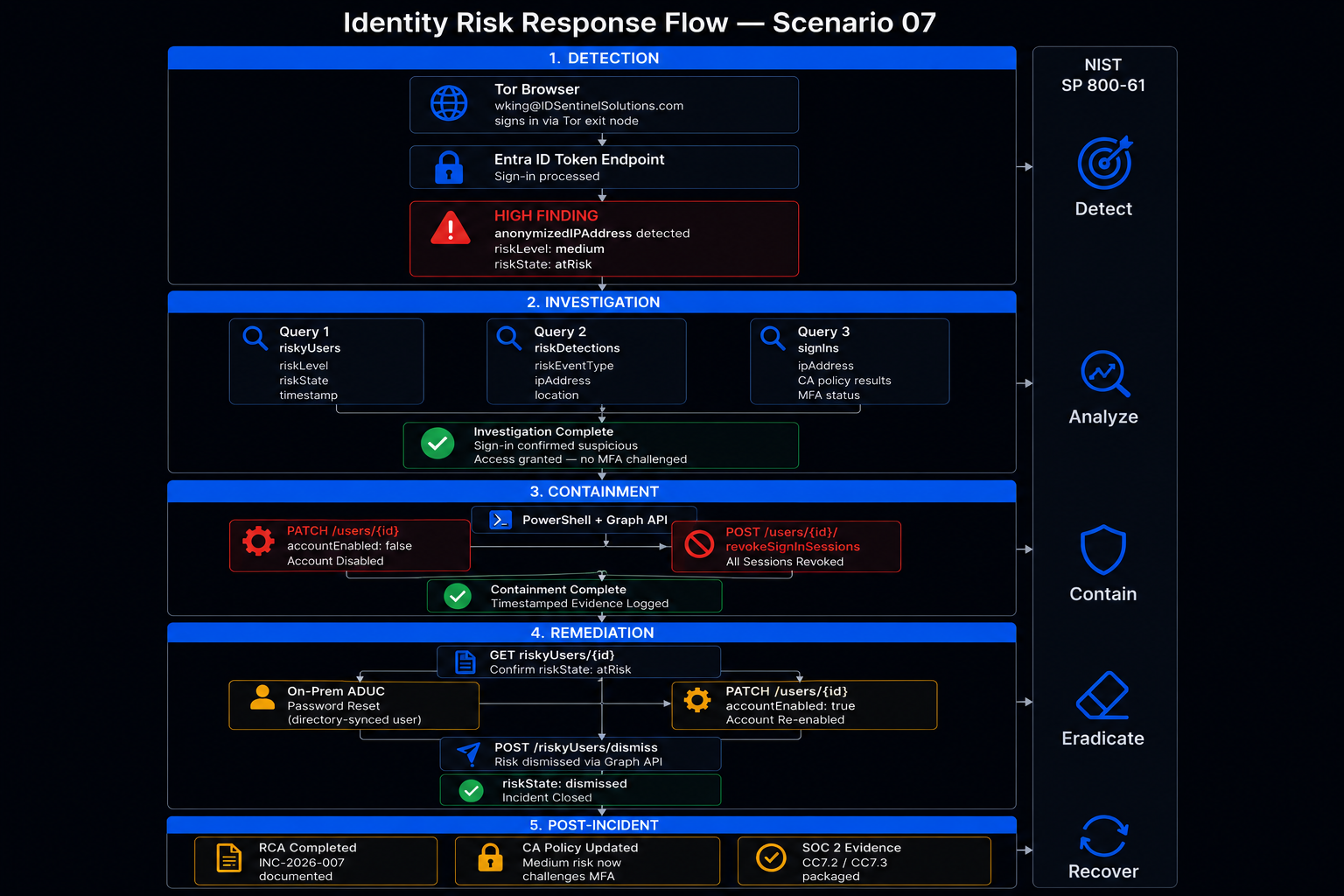Viewport: 1344px width, 896px height.
Task: Click the orange user icon for On-Prem ADUC
Action: pyautogui.click(x=262, y=697)
